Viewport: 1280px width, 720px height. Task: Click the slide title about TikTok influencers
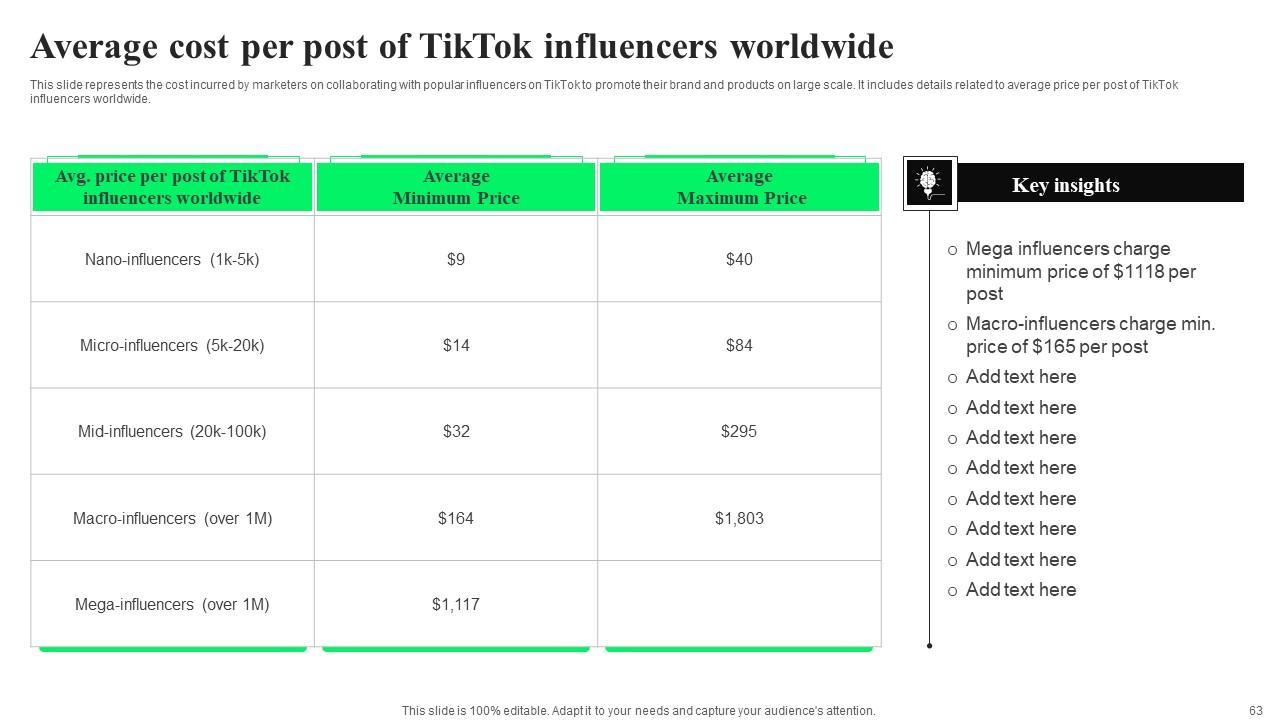pyautogui.click(x=462, y=47)
